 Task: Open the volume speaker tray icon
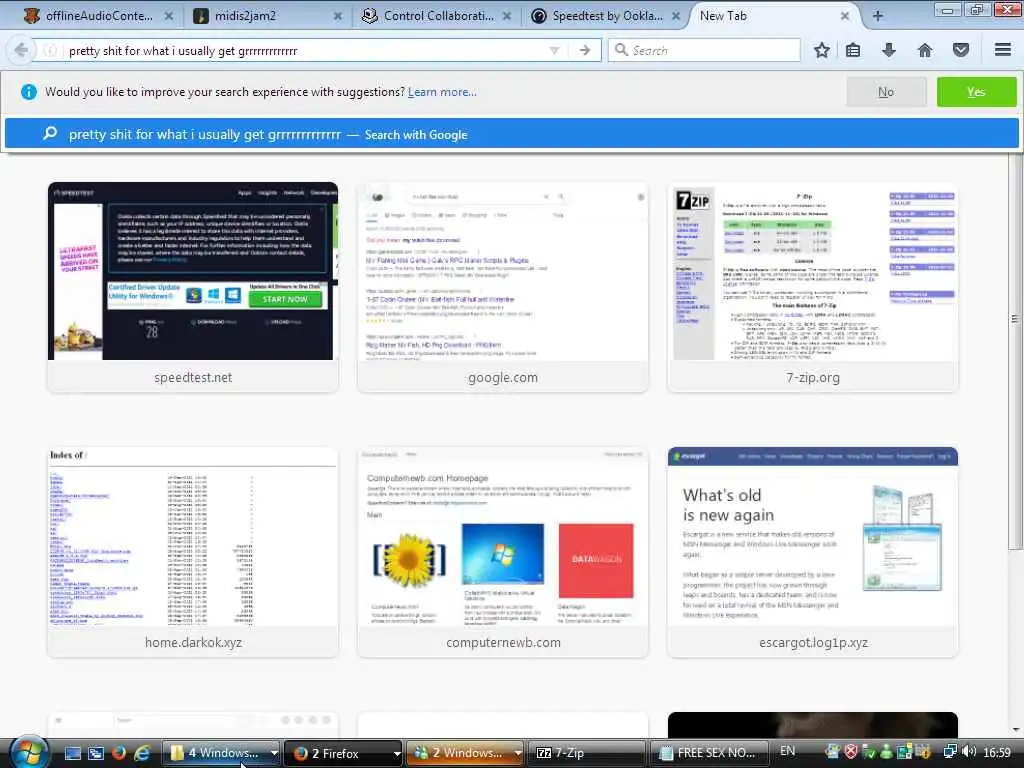(x=969, y=752)
